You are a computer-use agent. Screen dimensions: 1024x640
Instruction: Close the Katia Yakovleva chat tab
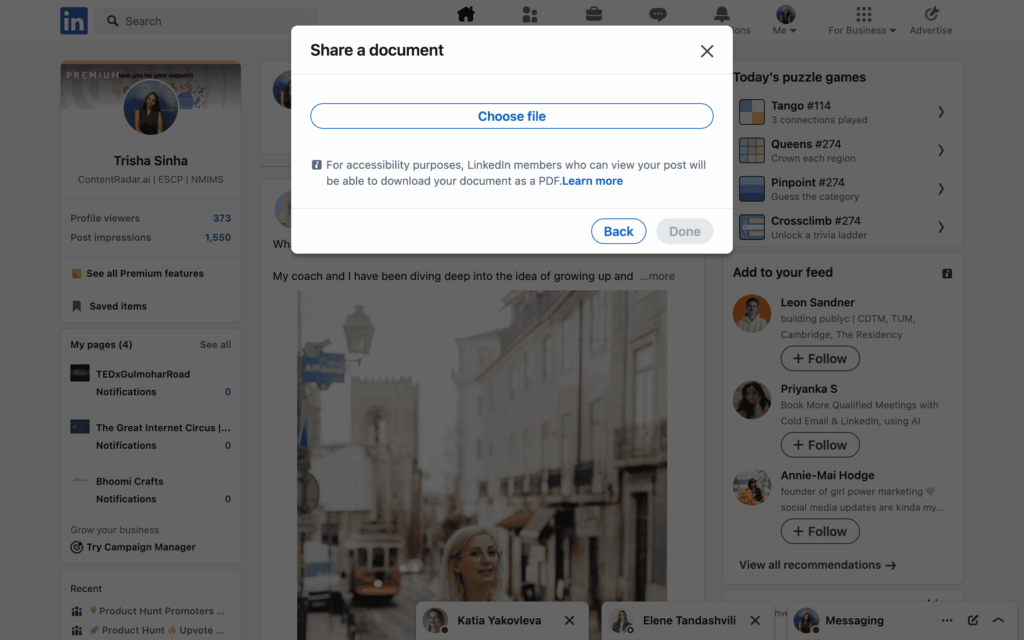[569, 620]
